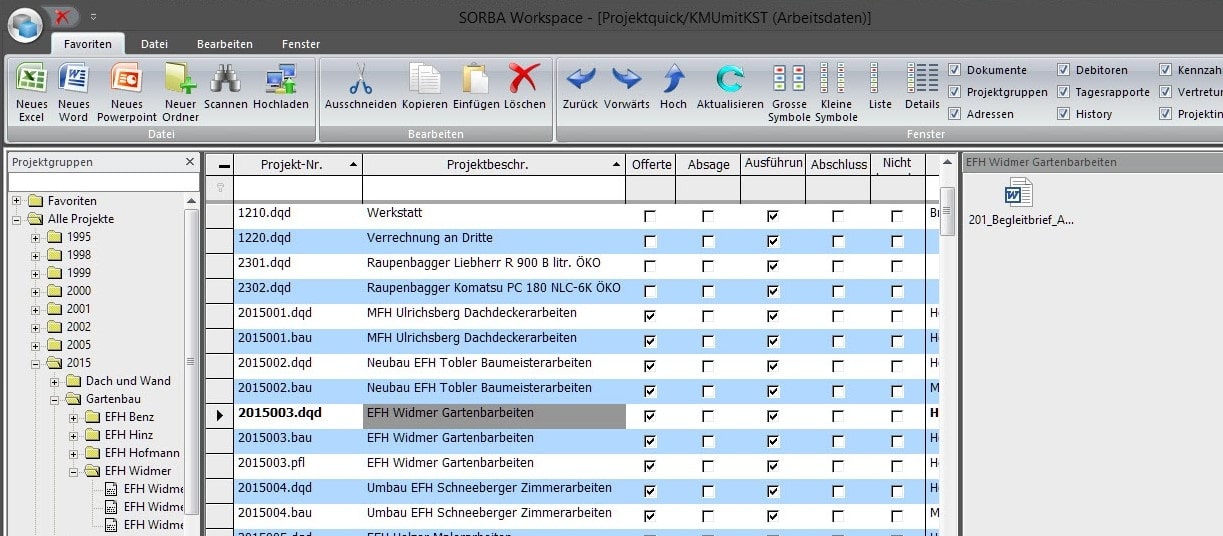Click the Projektgruppen search input field
Viewport: 1223px width, 536px height.
click(104, 182)
